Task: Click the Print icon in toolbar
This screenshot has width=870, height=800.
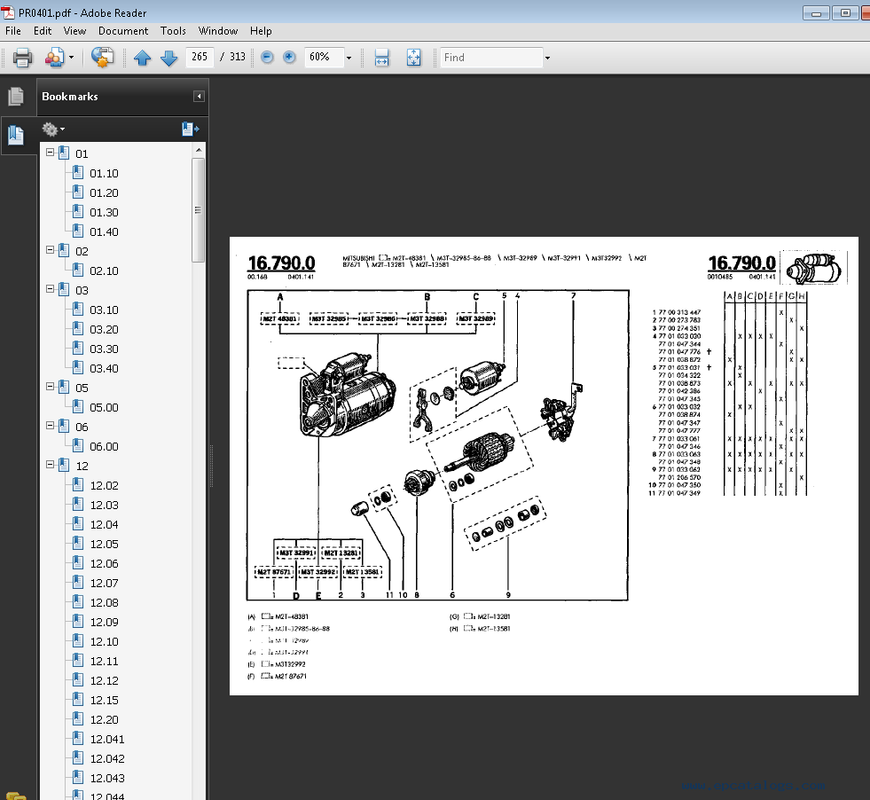Action: pyautogui.click(x=22, y=57)
